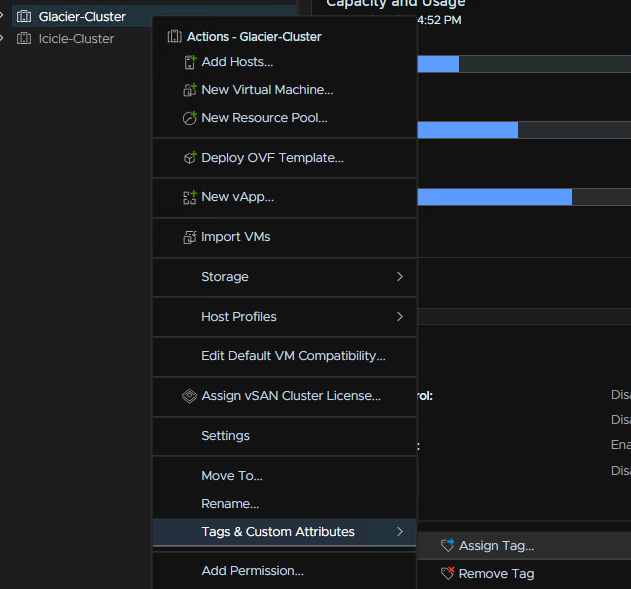Choose Import VMs menu entry
Image resolution: width=631 pixels, height=589 pixels.
click(285, 237)
